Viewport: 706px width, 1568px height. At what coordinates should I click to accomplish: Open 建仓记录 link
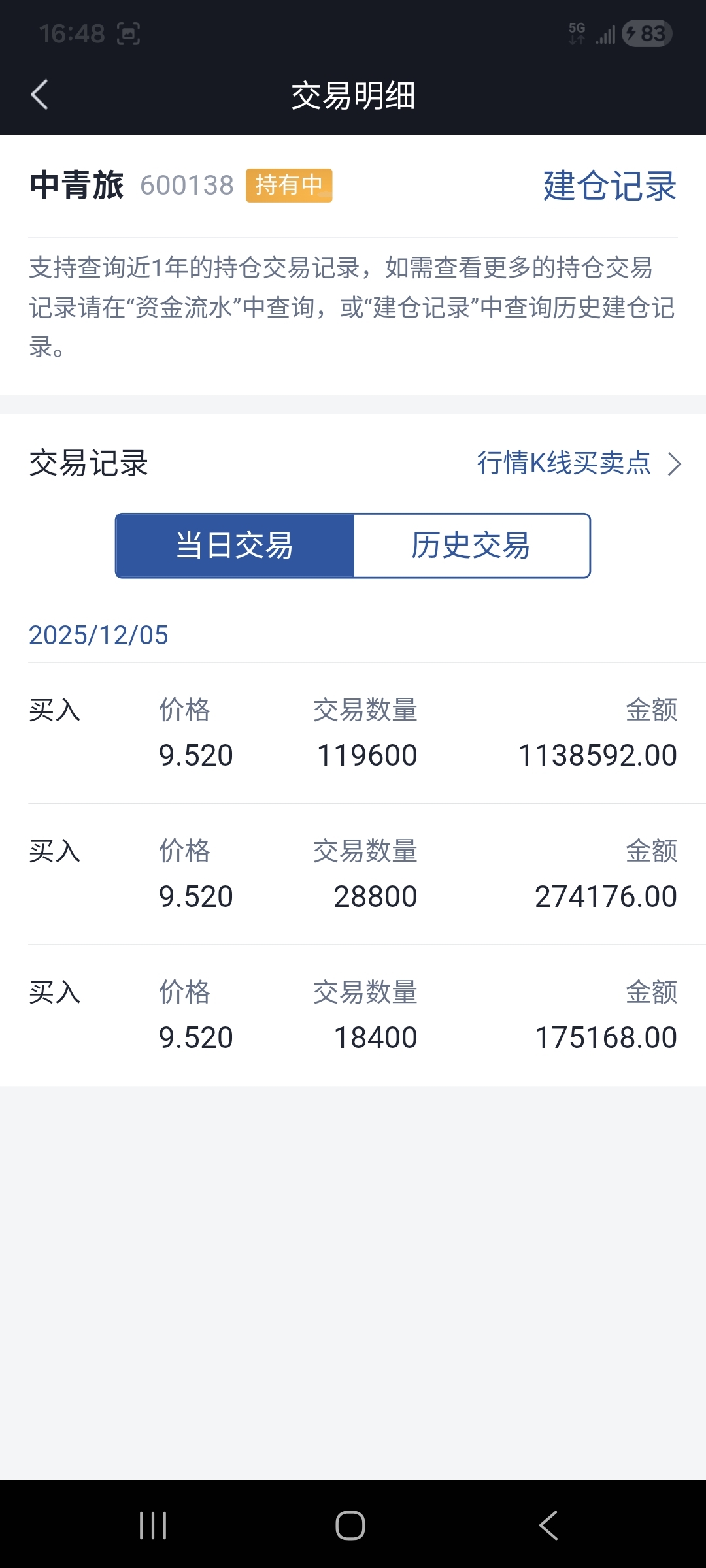coord(610,186)
